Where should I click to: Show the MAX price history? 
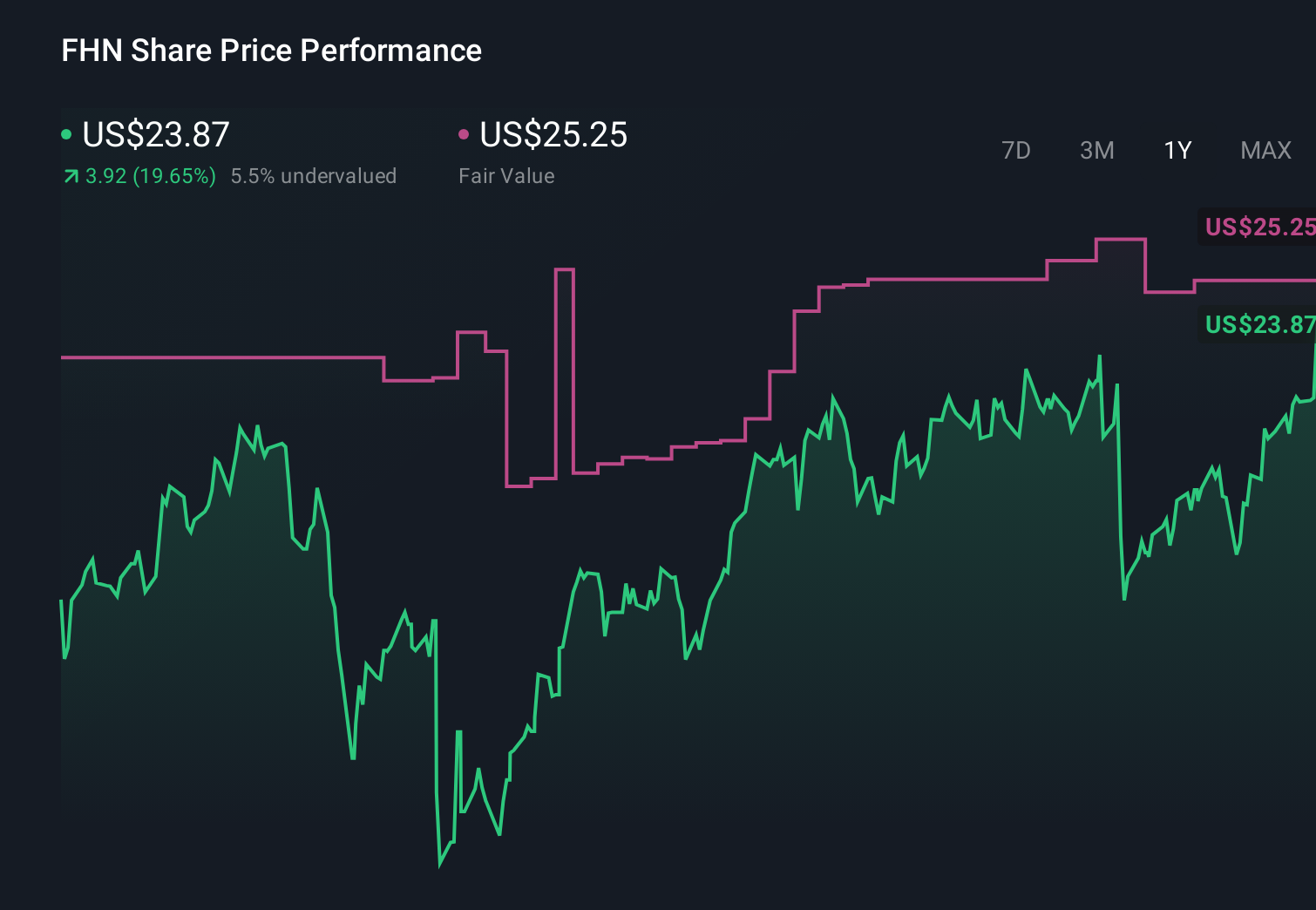1265,151
